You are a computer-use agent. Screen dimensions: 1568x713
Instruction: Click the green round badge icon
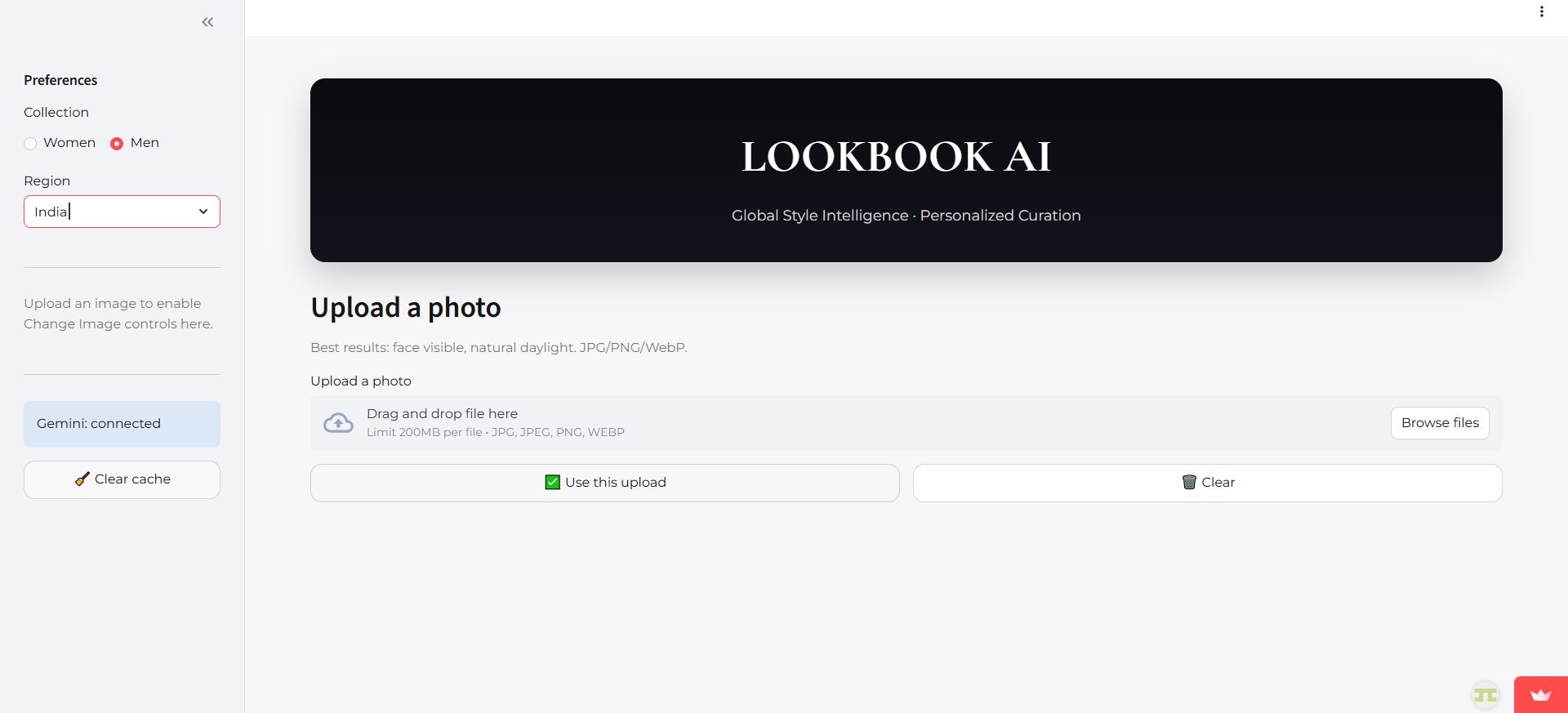pyautogui.click(x=1486, y=695)
